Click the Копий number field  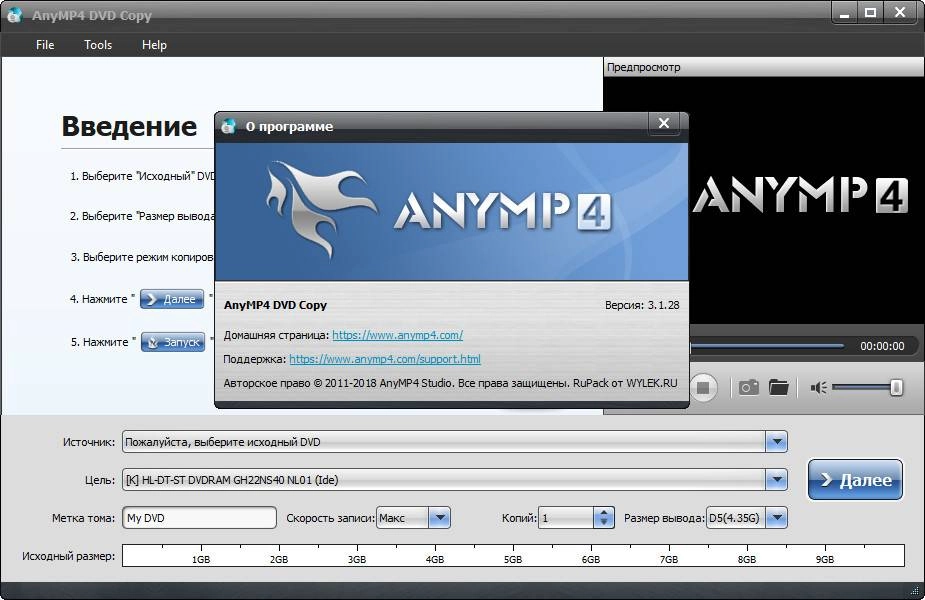[x=566, y=518]
